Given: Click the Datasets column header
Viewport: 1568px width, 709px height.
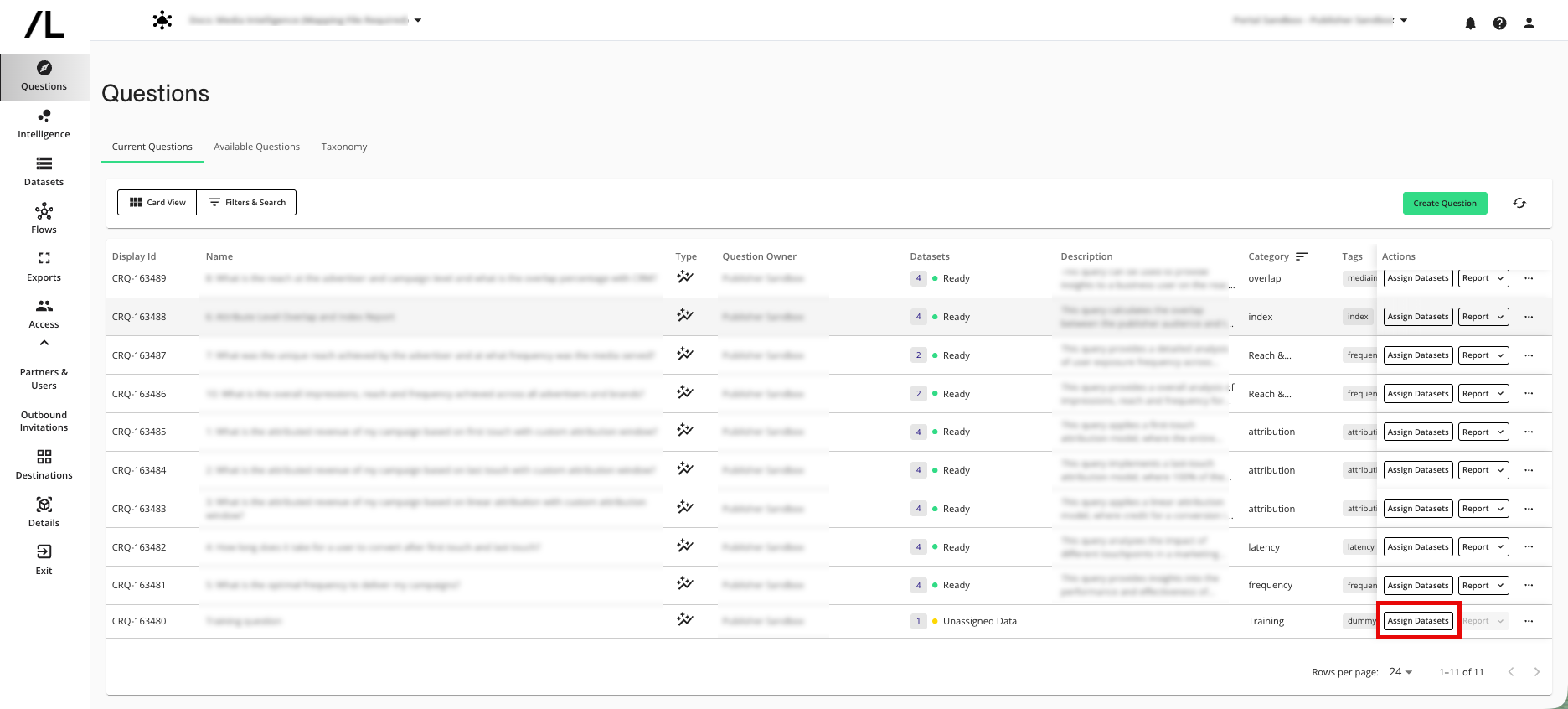Looking at the screenshot, I should pos(930,256).
